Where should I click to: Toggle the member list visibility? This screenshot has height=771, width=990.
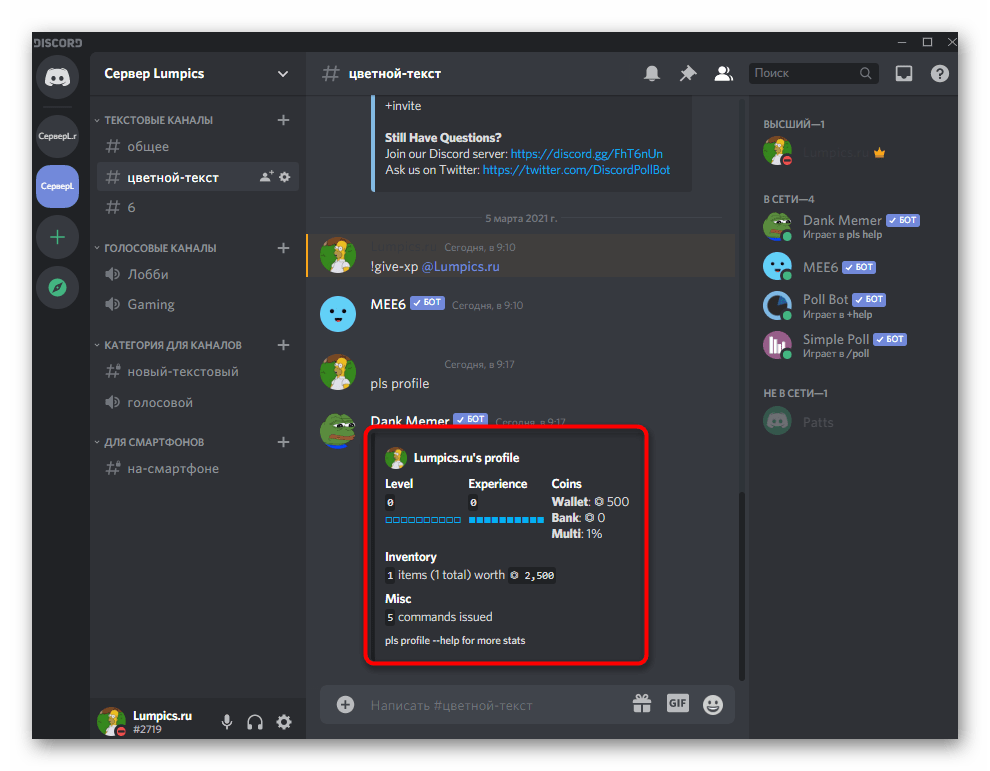[x=722, y=74]
